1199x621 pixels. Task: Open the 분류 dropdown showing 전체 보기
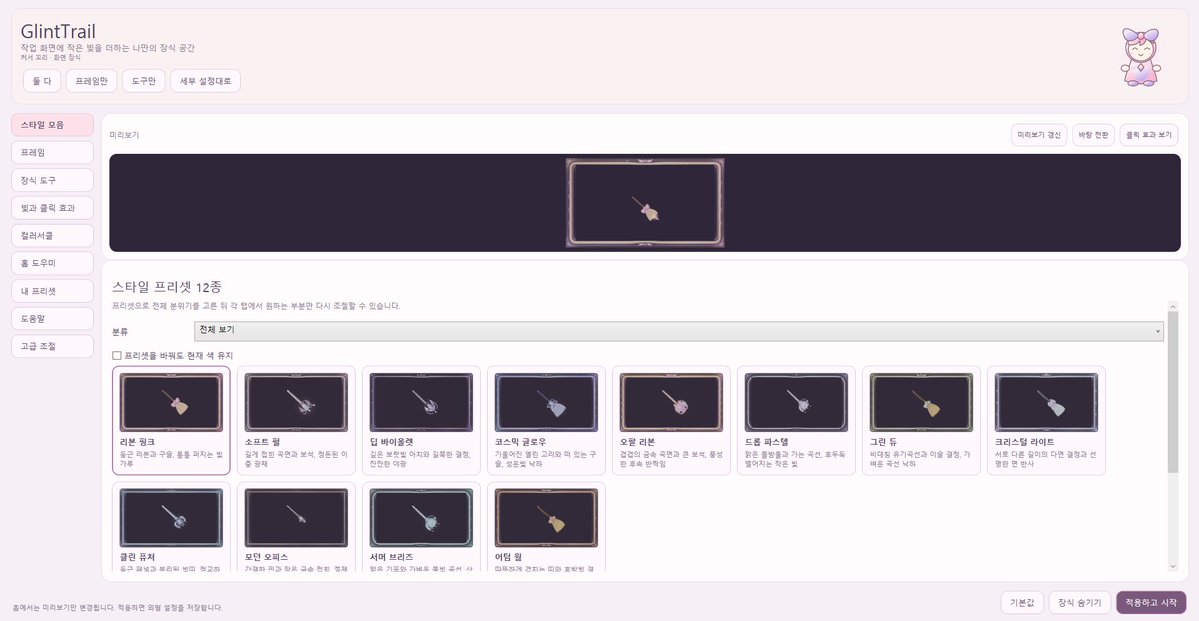point(679,331)
